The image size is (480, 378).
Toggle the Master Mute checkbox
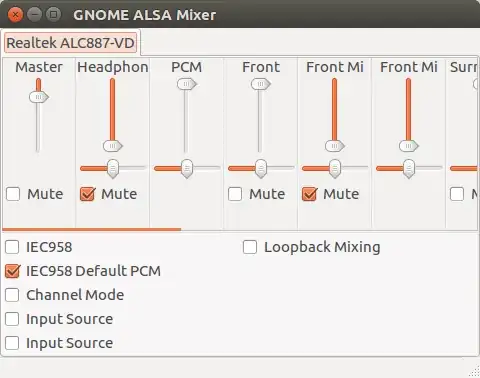[x=13, y=194]
